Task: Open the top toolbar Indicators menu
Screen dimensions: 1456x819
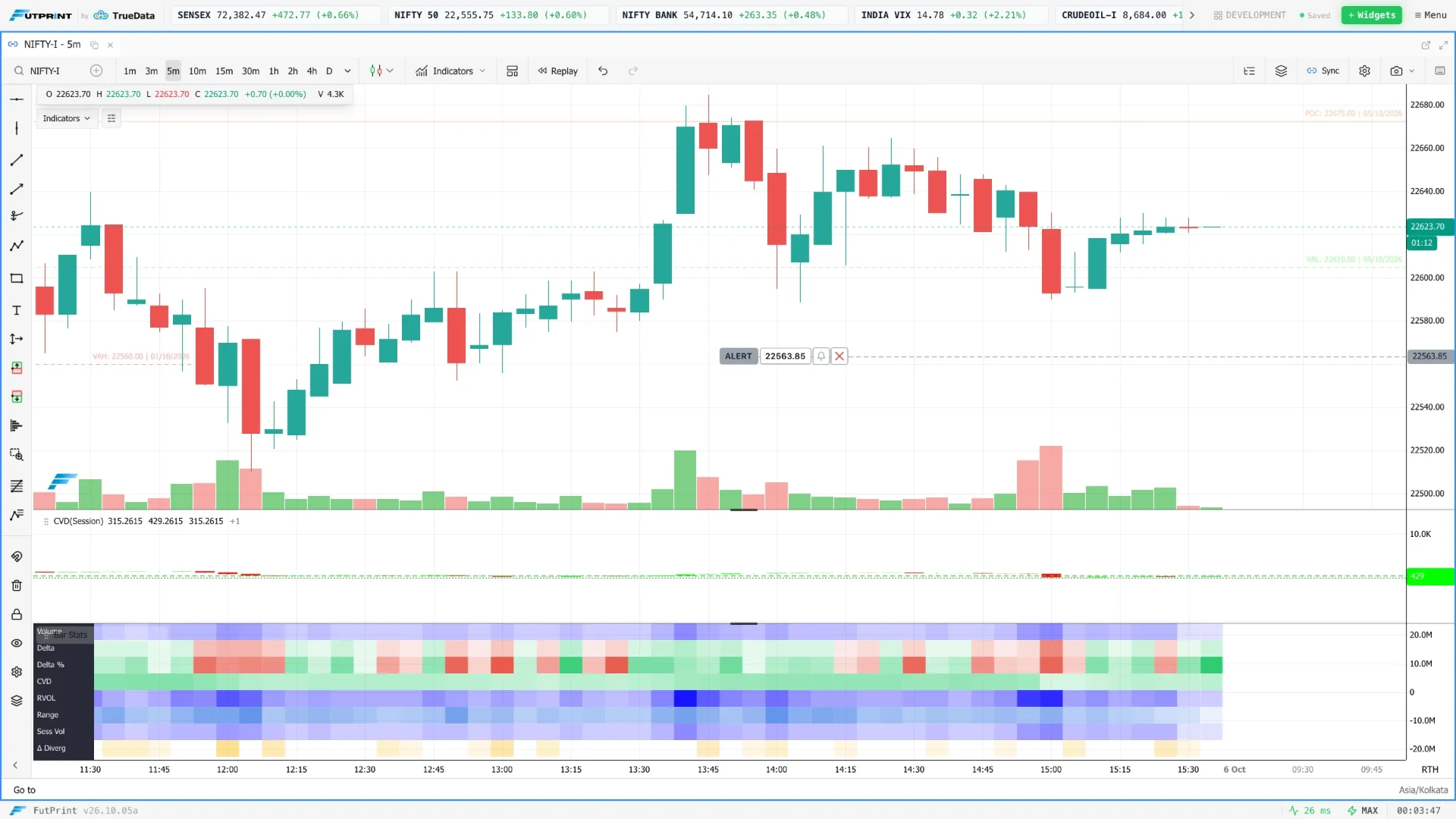Action: [450, 71]
